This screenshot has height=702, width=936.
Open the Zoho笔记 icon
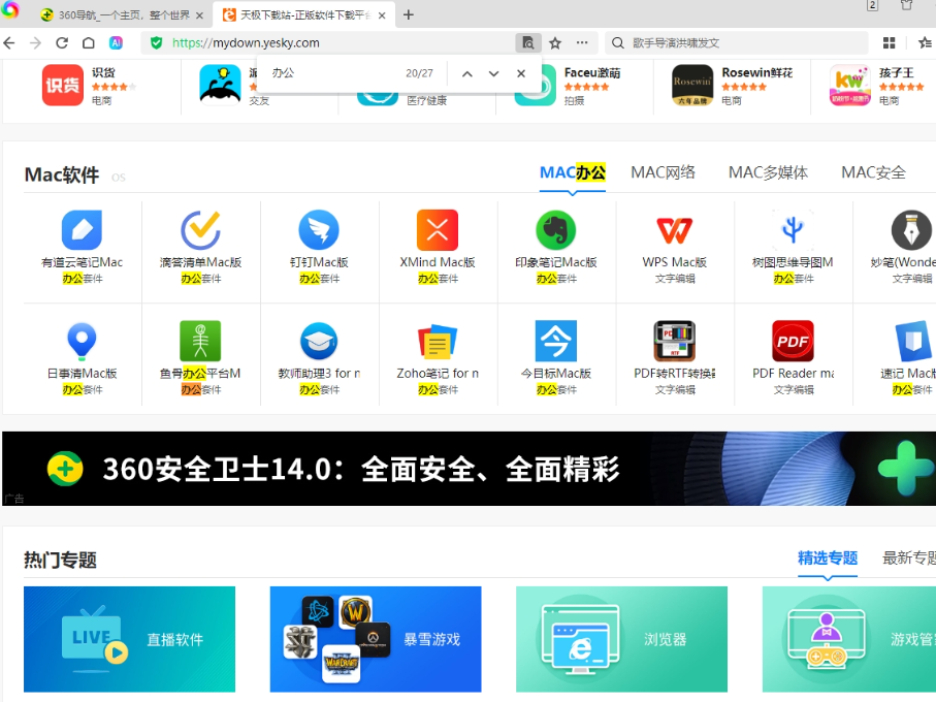(438, 341)
